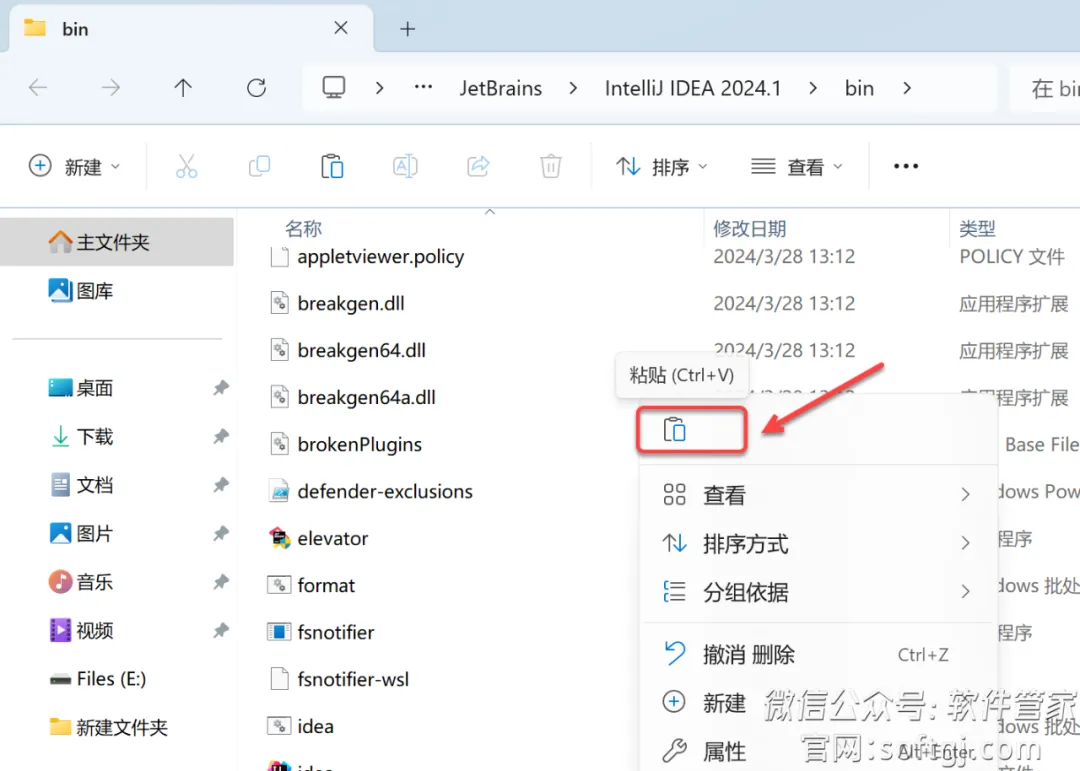Click the Back navigation arrow
The height and width of the screenshot is (771, 1080).
click(38, 88)
